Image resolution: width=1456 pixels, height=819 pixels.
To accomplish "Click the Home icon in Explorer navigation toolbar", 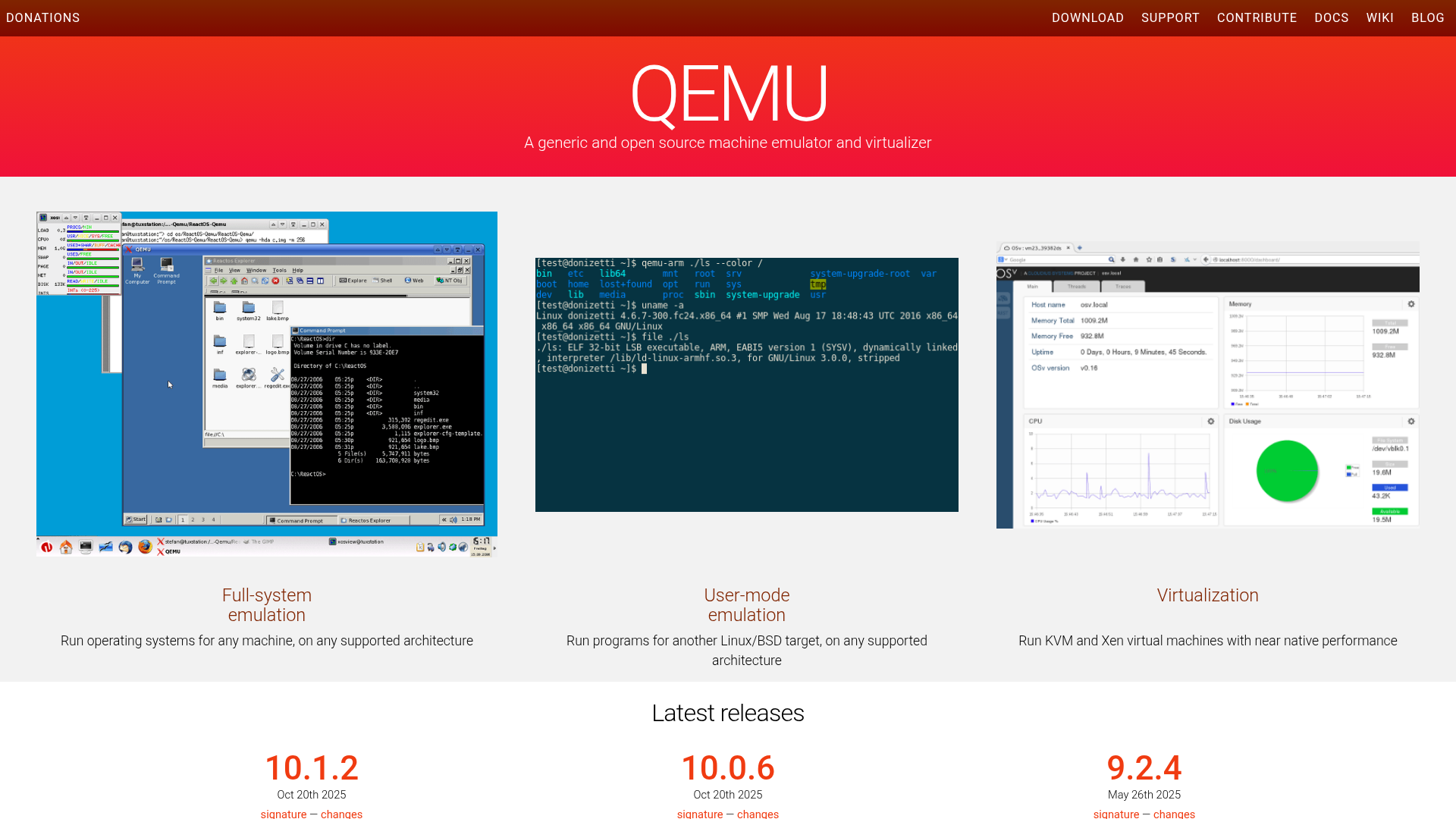I will [x=243, y=281].
